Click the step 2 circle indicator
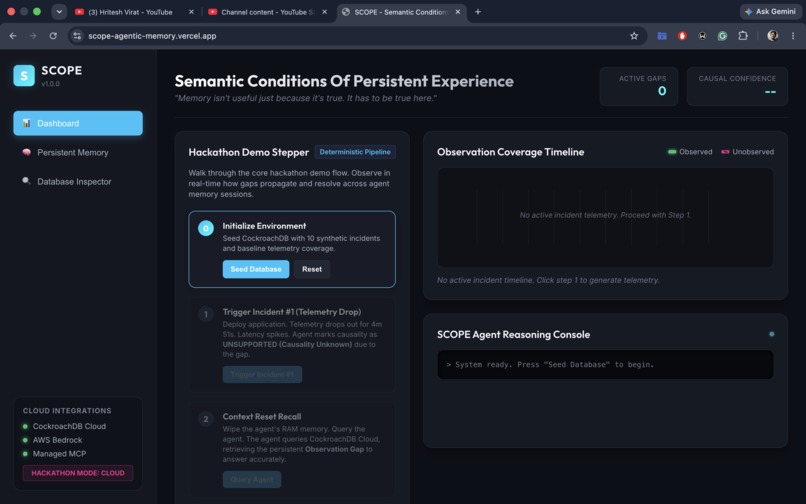 point(206,419)
